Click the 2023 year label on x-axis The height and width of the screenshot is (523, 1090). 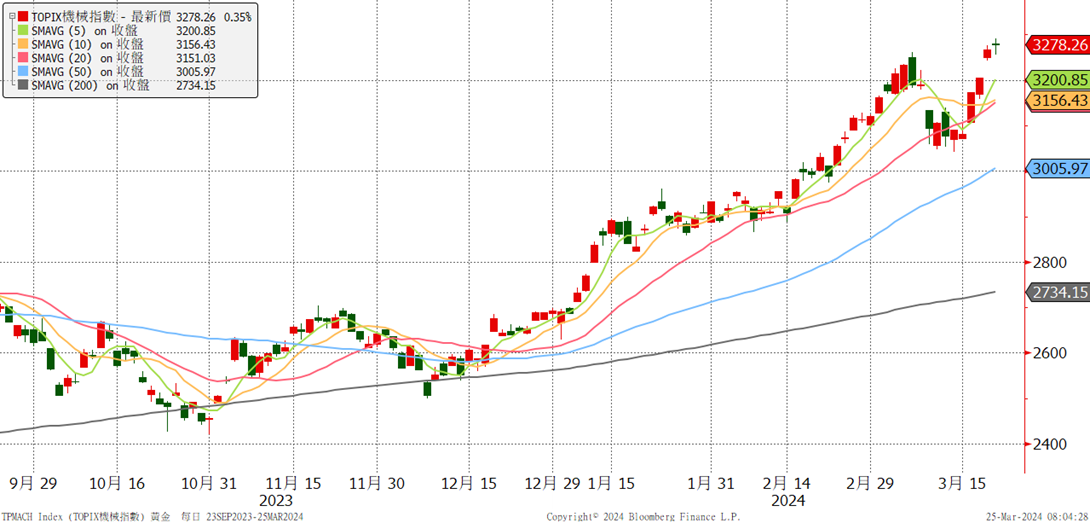tap(276, 501)
